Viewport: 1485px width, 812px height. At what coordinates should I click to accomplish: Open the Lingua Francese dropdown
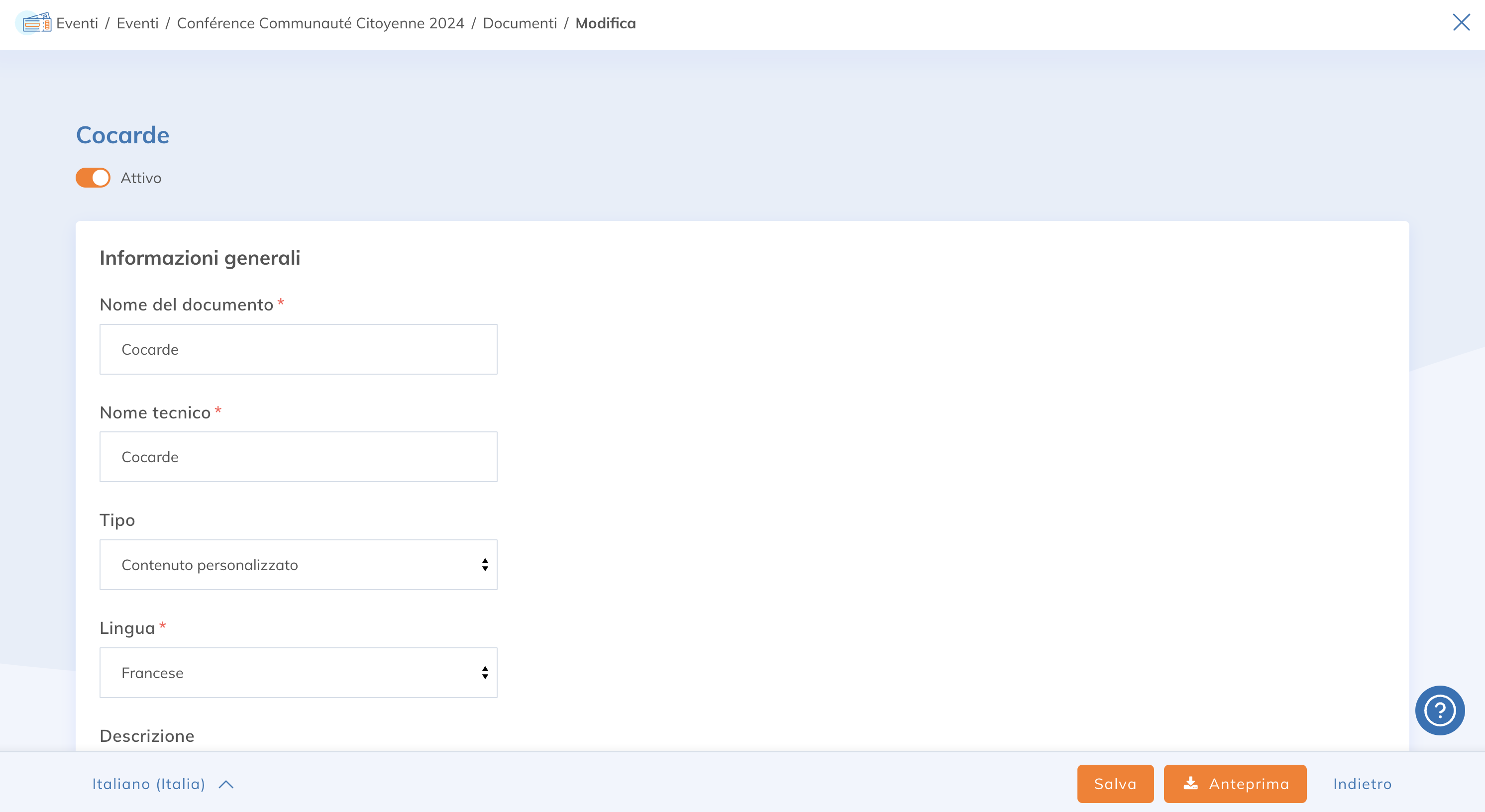(x=298, y=673)
